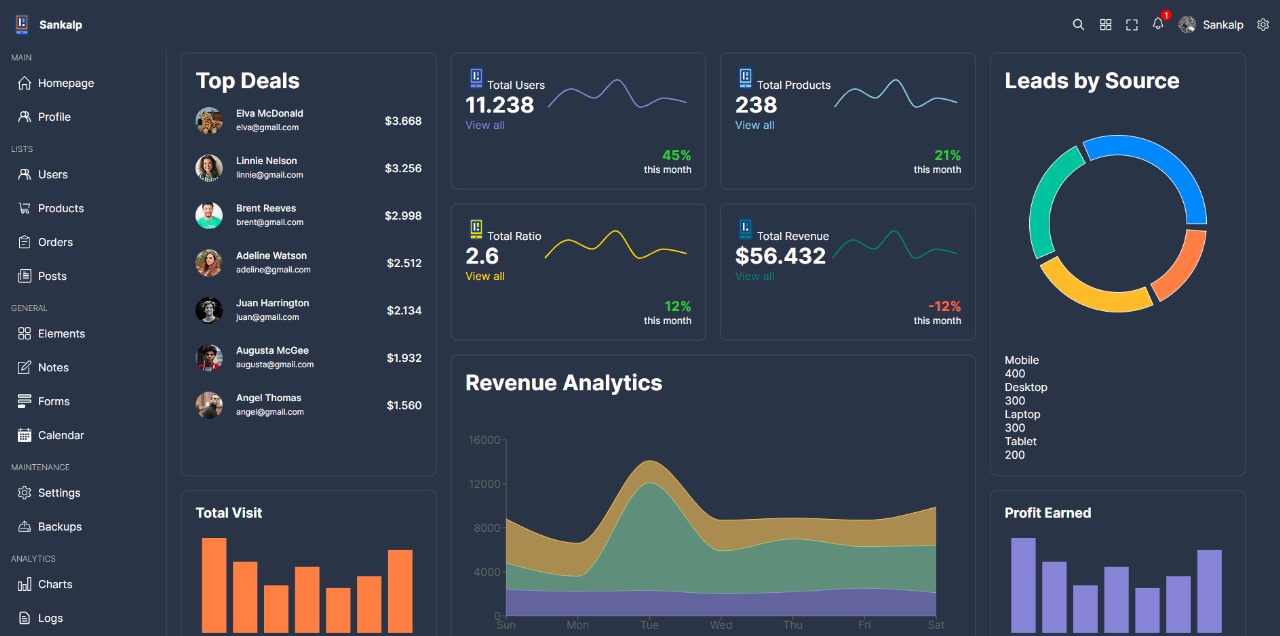
Task: Open the notifications bell
Action: (x=1158, y=24)
